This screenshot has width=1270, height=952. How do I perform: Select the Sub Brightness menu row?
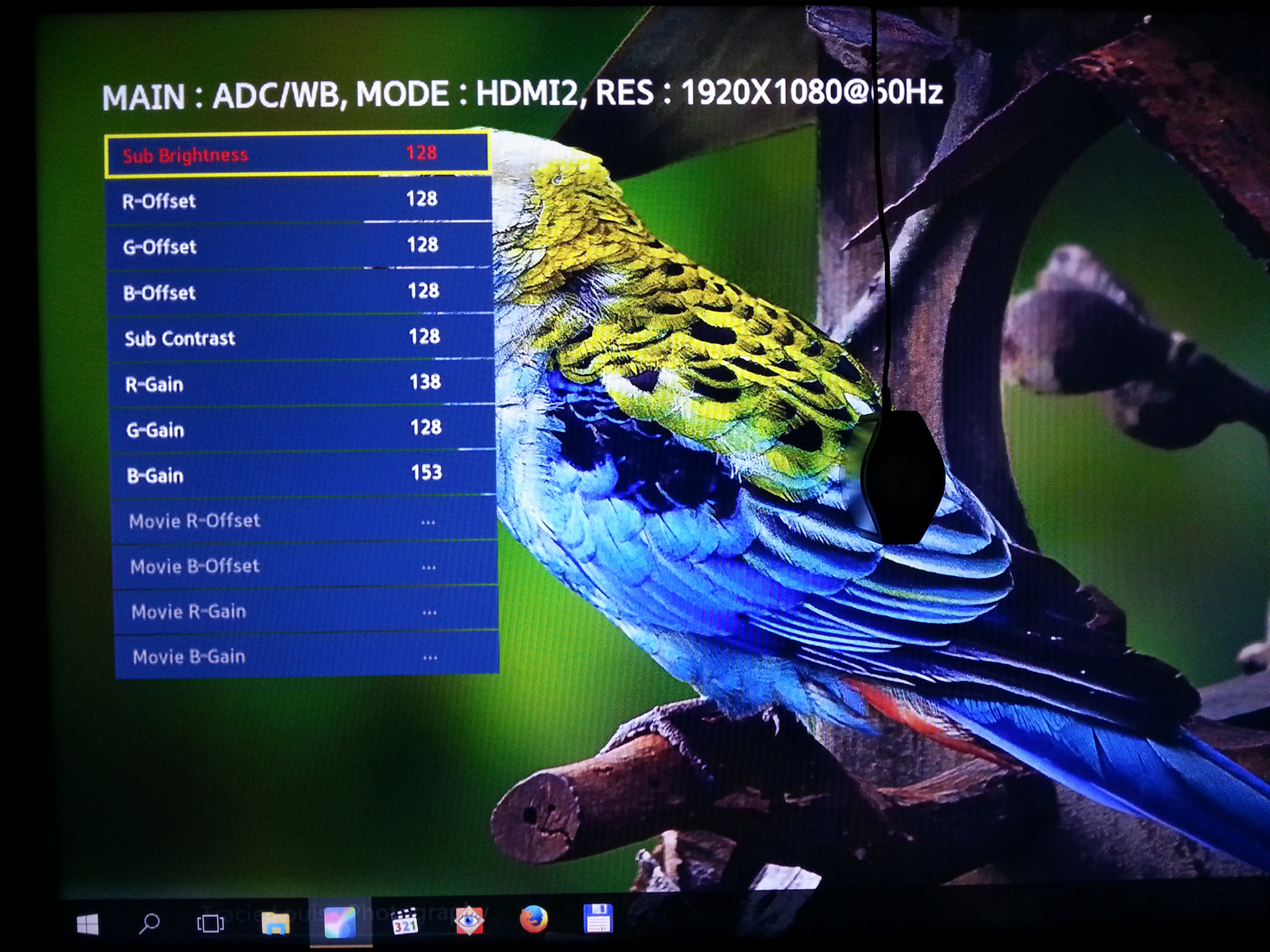click(x=298, y=155)
